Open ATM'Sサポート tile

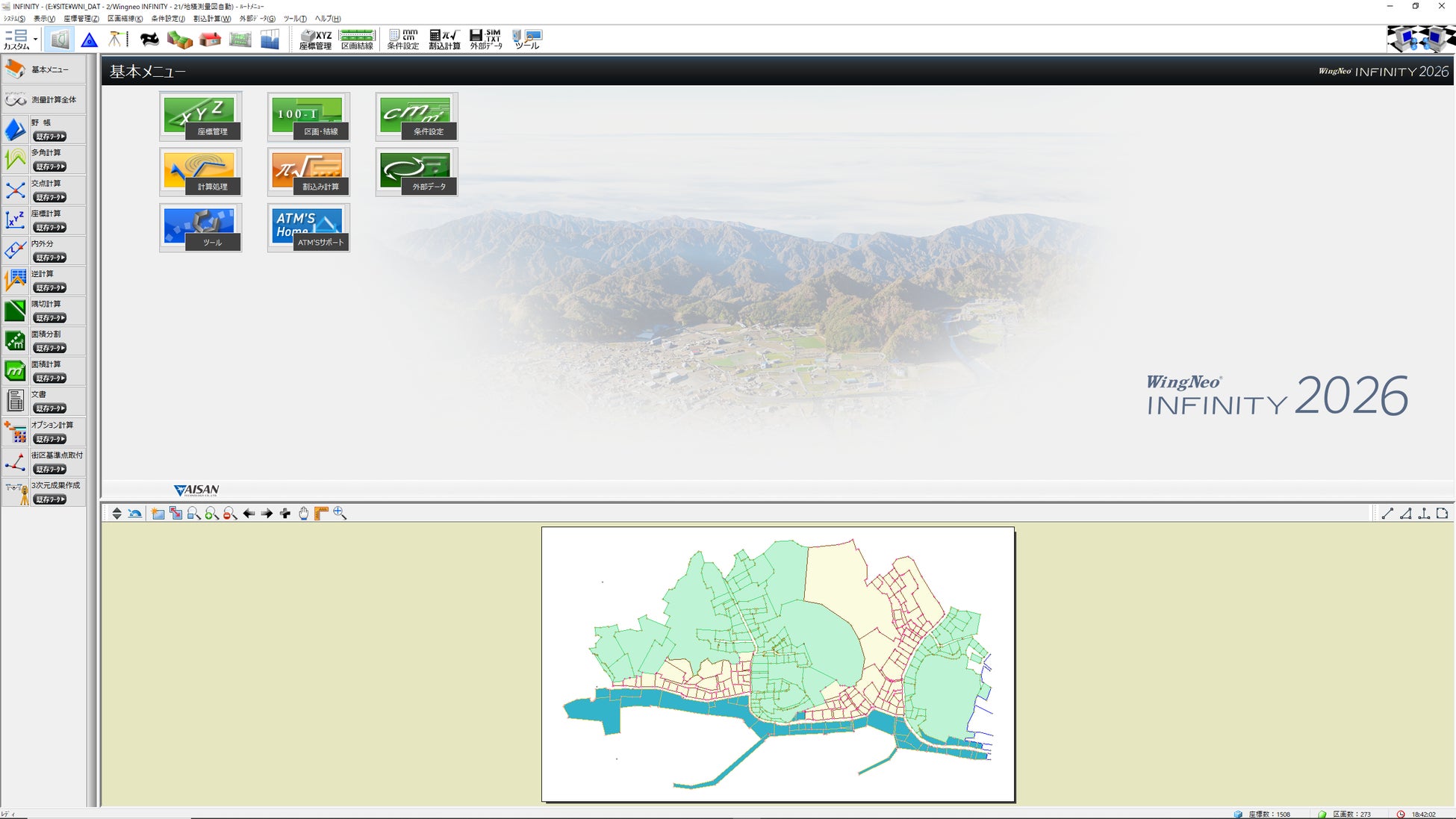[x=308, y=228]
